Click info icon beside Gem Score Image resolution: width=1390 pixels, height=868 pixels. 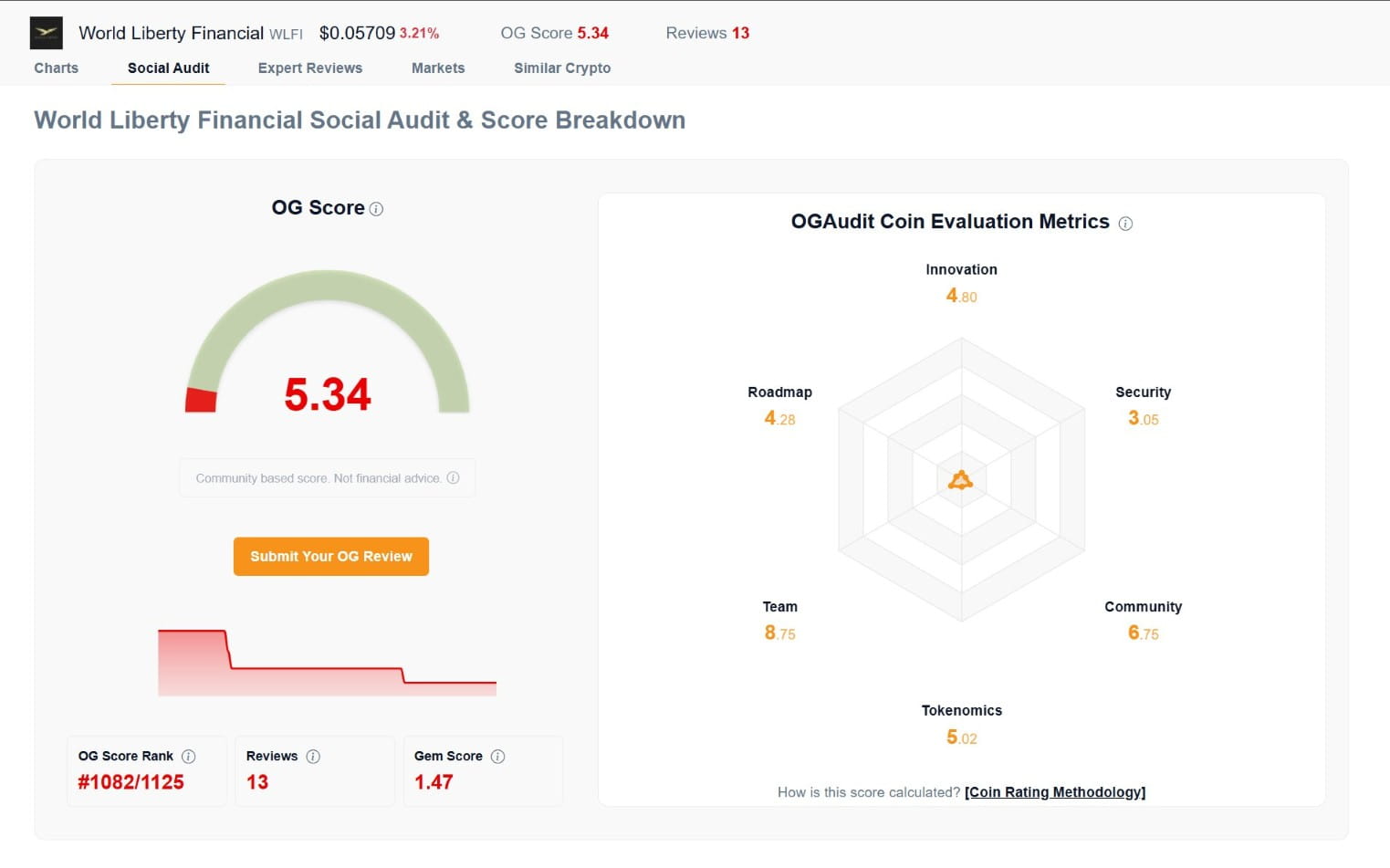[497, 757]
